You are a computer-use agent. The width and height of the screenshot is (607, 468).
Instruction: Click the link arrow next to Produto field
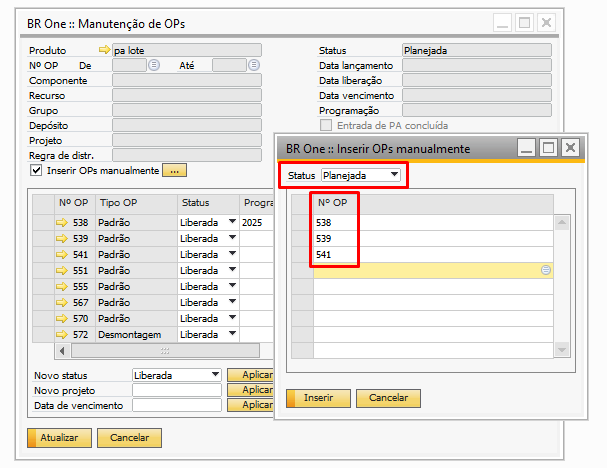click(104, 50)
